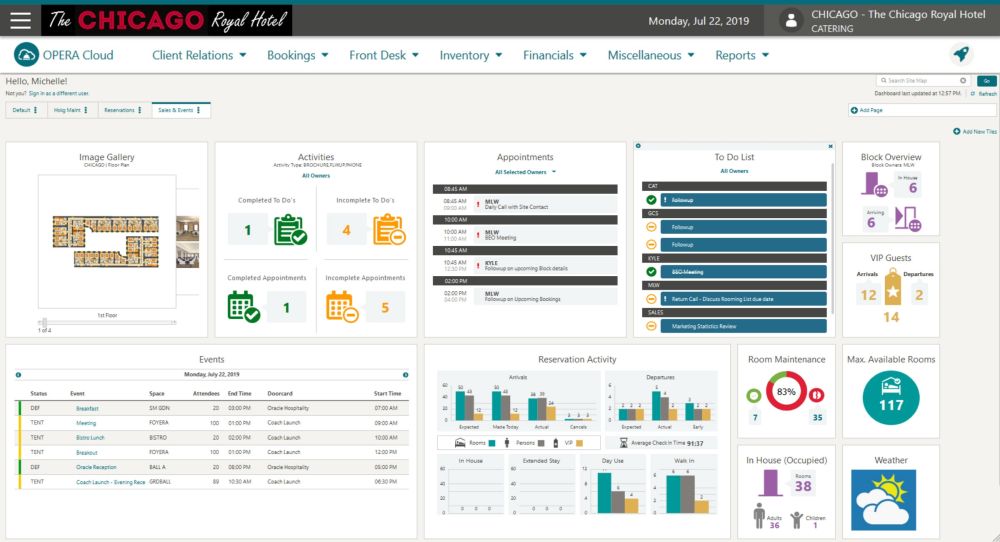The width and height of the screenshot is (1000, 542).
Task: Click in the Search Site Map field
Action: (921, 80)
